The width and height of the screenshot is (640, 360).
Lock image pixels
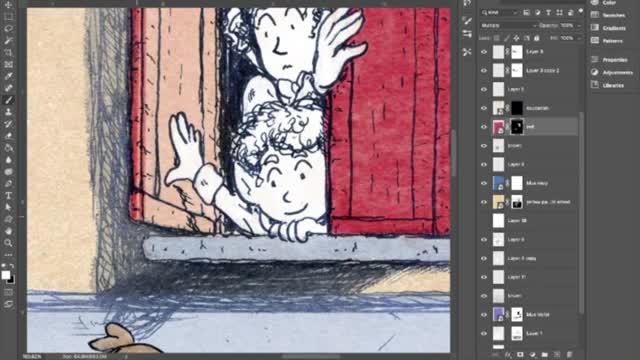(x=507, y=38)
